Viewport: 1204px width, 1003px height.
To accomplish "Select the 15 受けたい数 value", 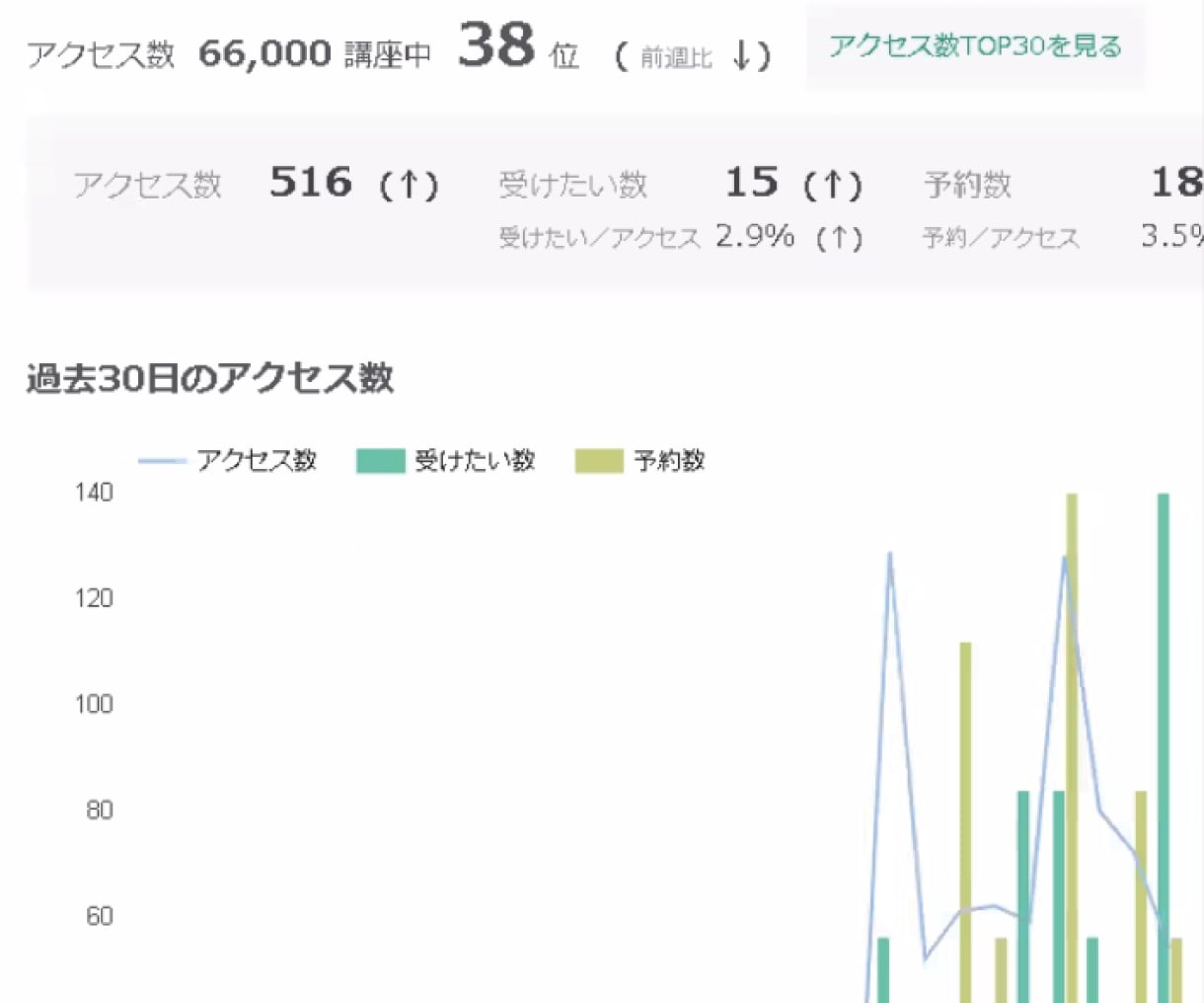I will pos(751,183).
